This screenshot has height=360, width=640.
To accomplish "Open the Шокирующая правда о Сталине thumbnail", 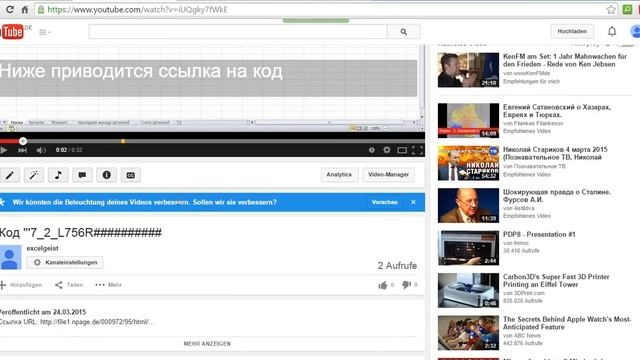I will click(468, 205).
